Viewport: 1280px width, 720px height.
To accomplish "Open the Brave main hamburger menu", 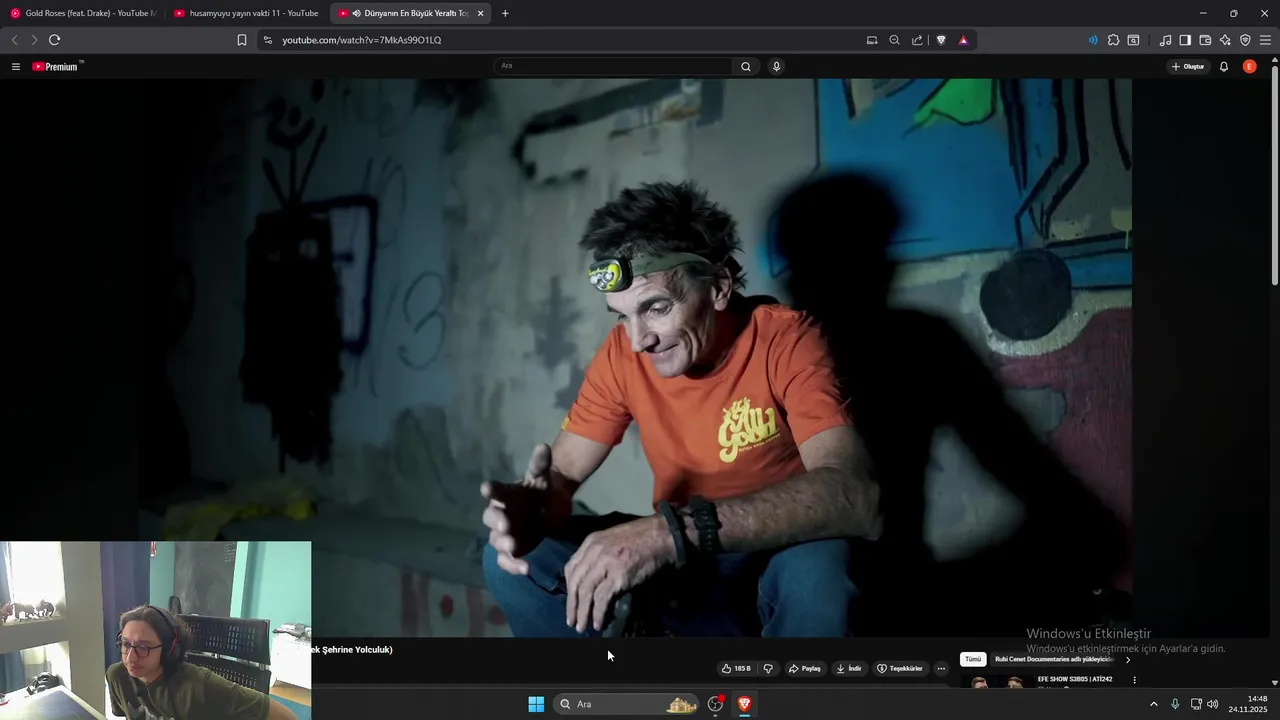I will pyautogui.click(x=1265, y=40).
